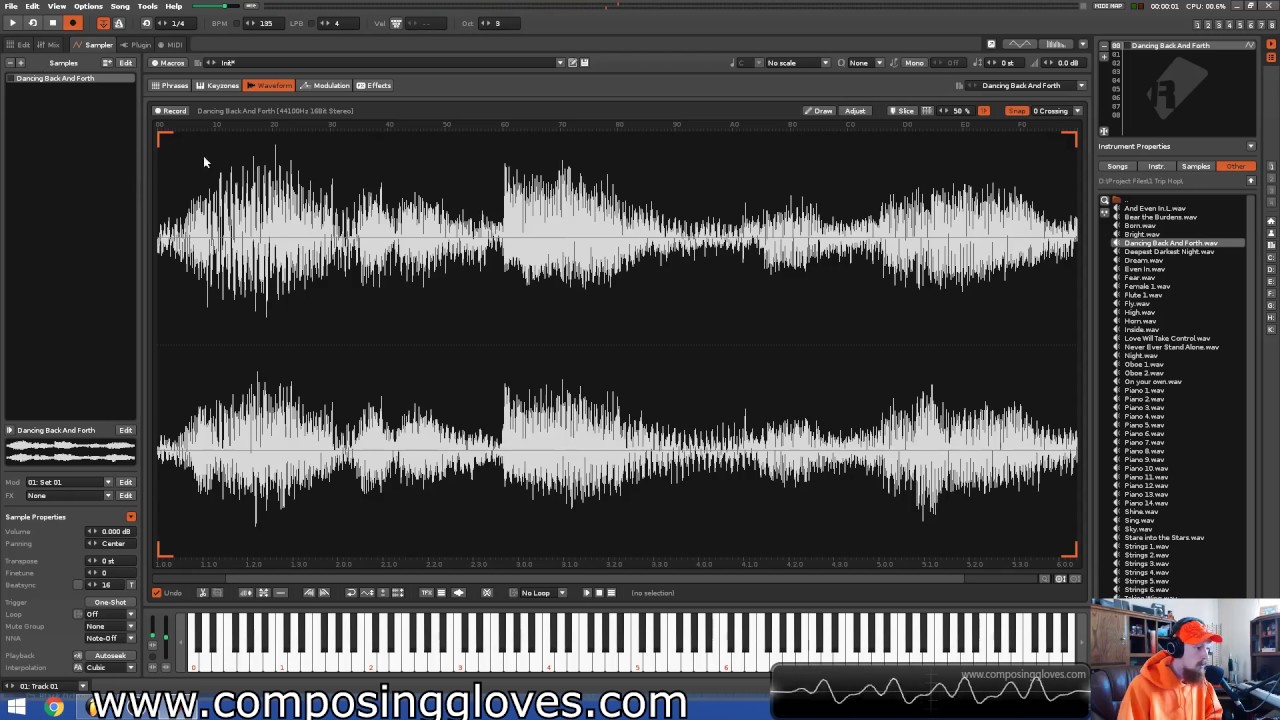Click the reverse sample icon below waveform
This screenshot has height=720, width=1280.
click(x=351, y=593)
